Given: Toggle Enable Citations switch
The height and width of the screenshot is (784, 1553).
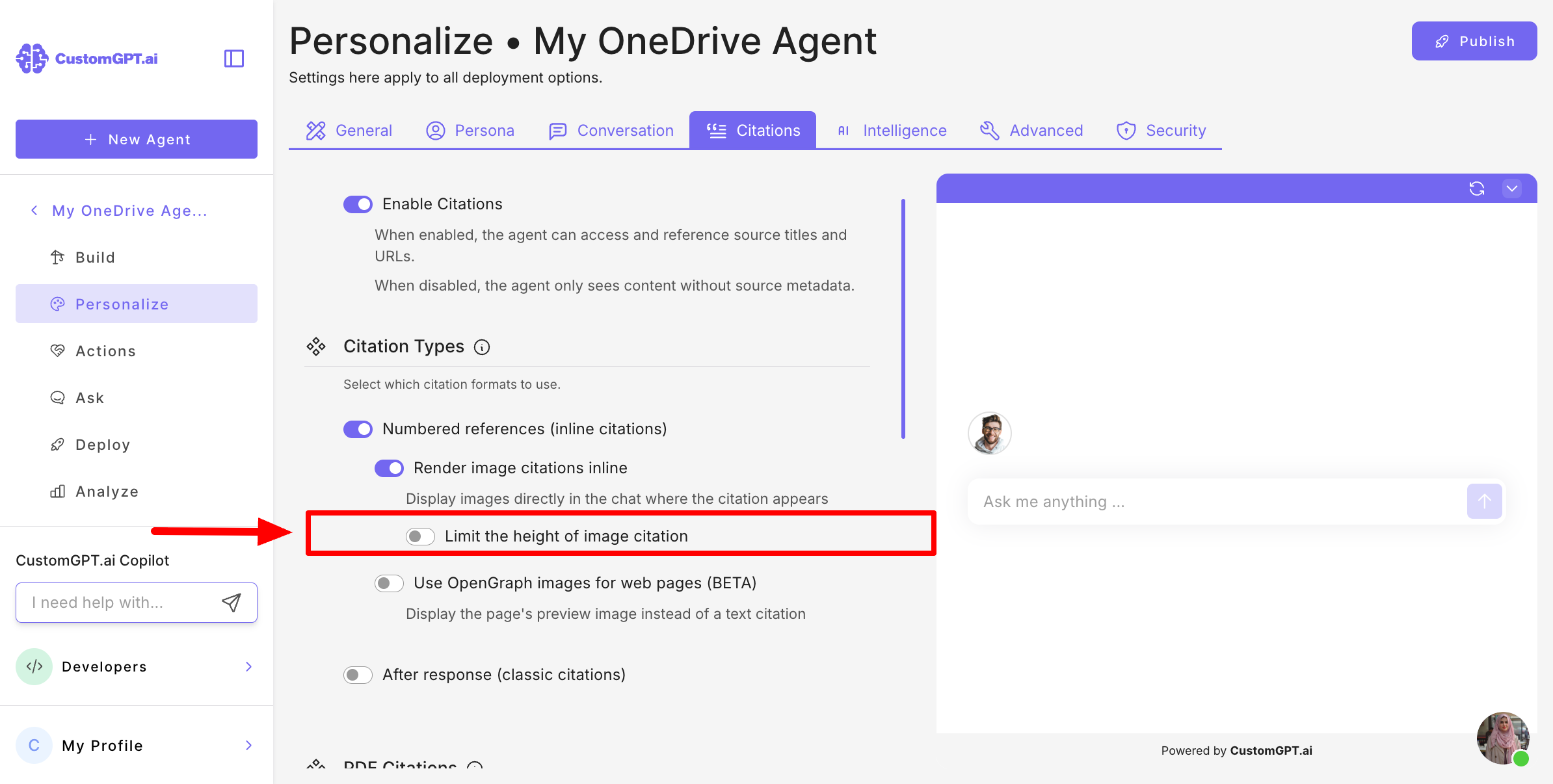Looking at the screenshot, I should [x=358, y=204].
